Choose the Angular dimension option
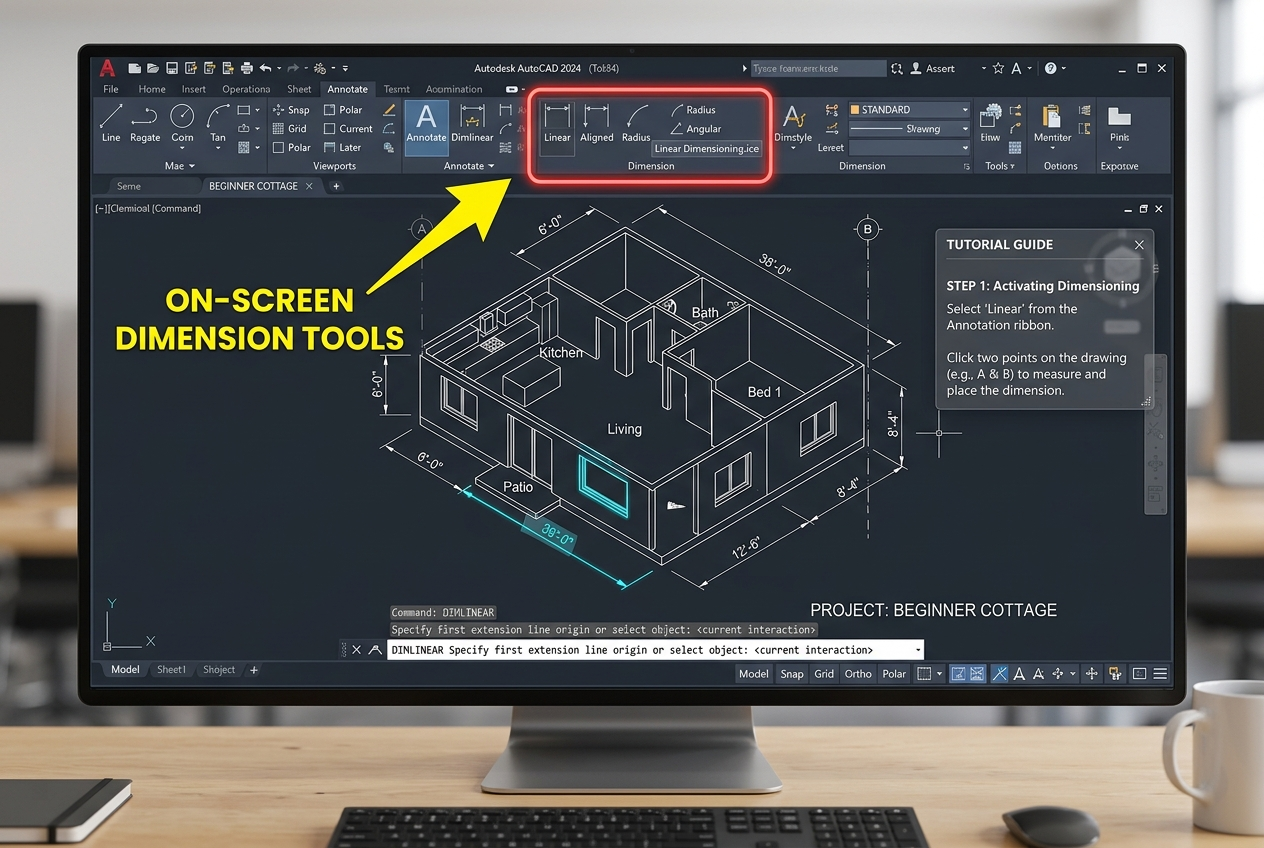This screenshot has height=848, width=1264. 696,129
